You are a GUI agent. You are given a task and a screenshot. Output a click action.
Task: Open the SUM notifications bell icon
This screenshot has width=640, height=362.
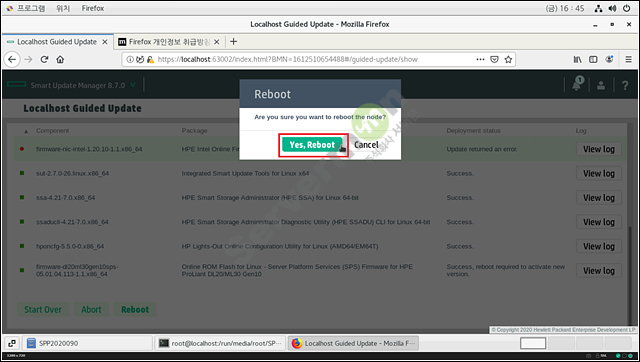coord(577,84)
